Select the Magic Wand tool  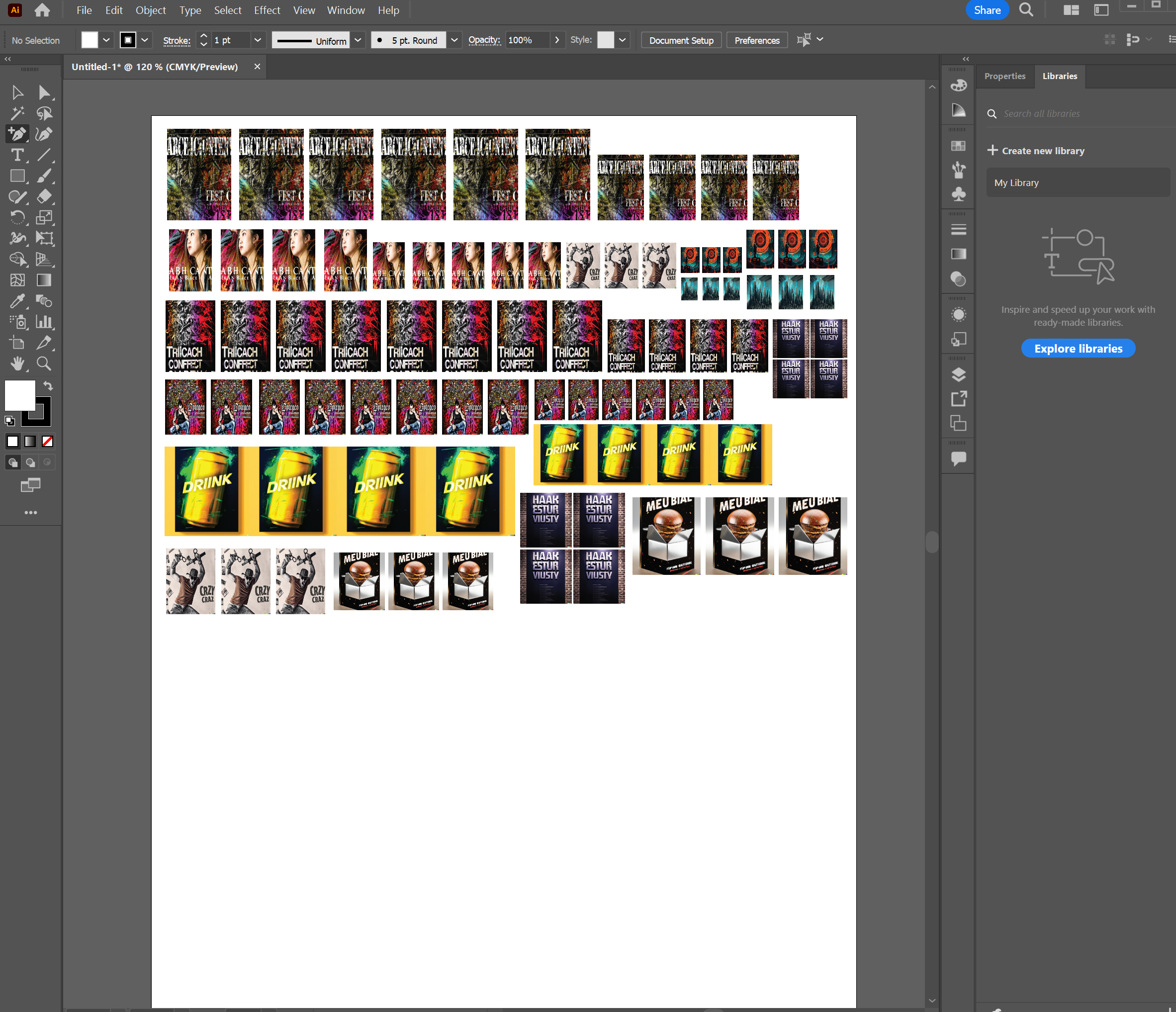(x=17, y=113)
